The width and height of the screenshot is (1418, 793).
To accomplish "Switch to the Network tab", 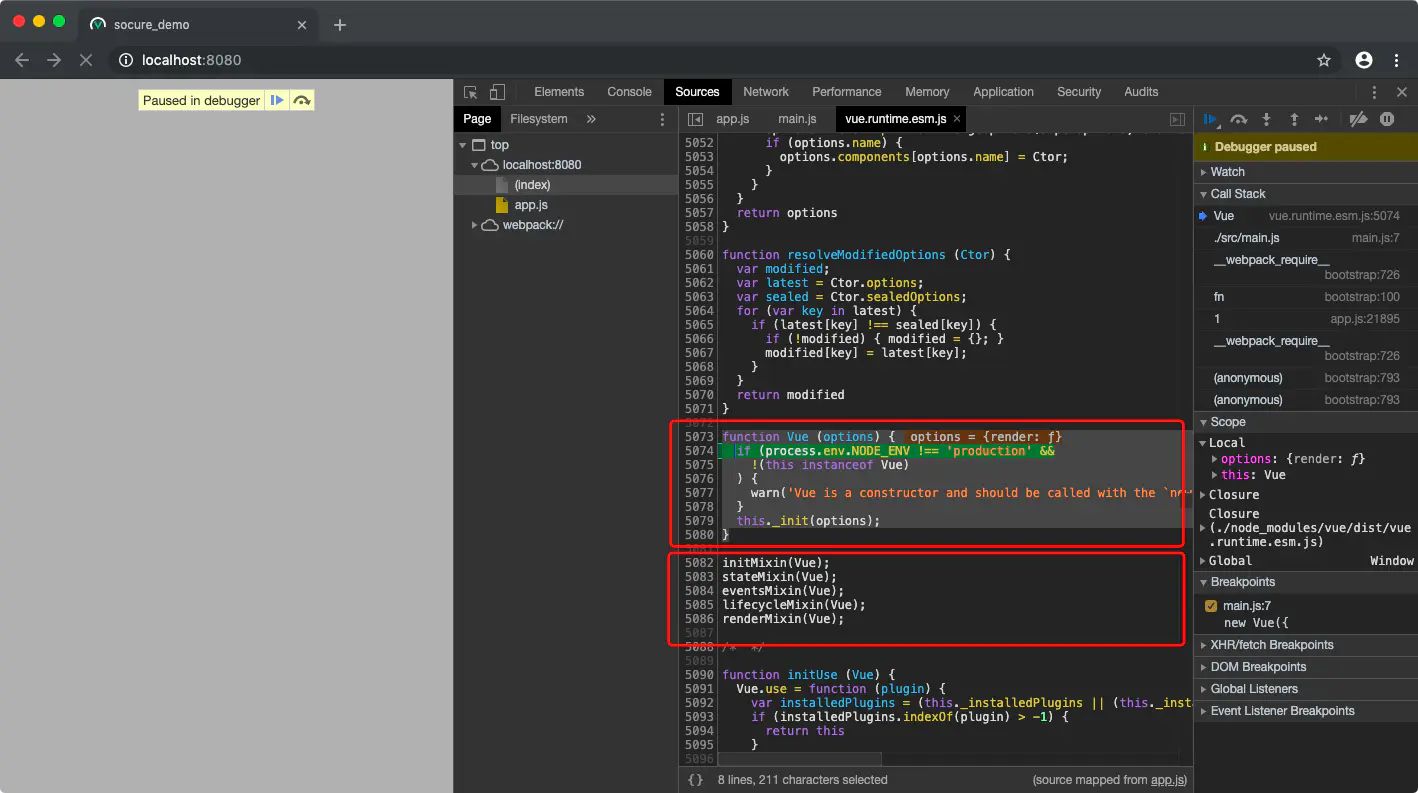I will tap(766, 92).
